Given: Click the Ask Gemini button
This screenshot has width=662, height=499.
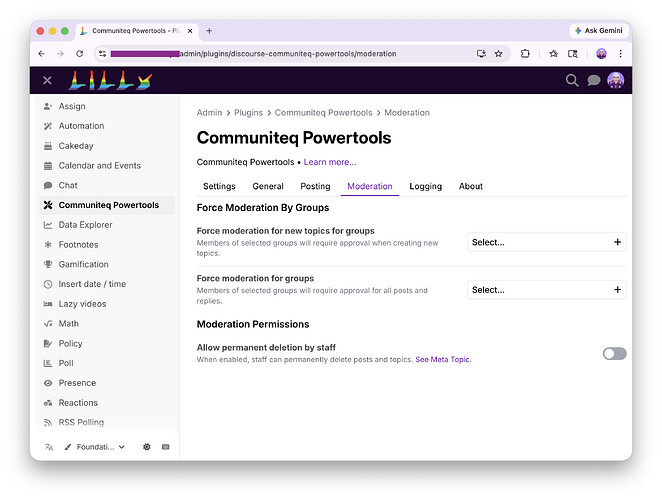Looking at the screenshot, I should [x=599, y=30].
